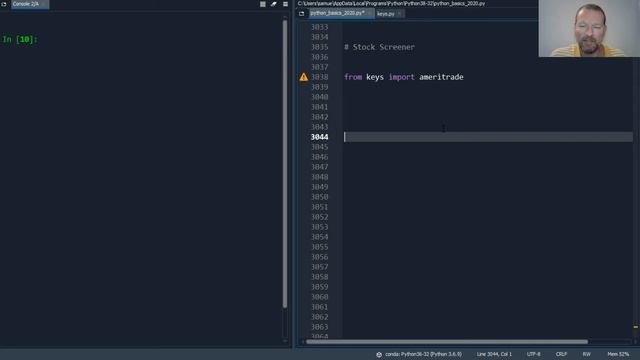Select the Console 2/A tab

point(30,4)
